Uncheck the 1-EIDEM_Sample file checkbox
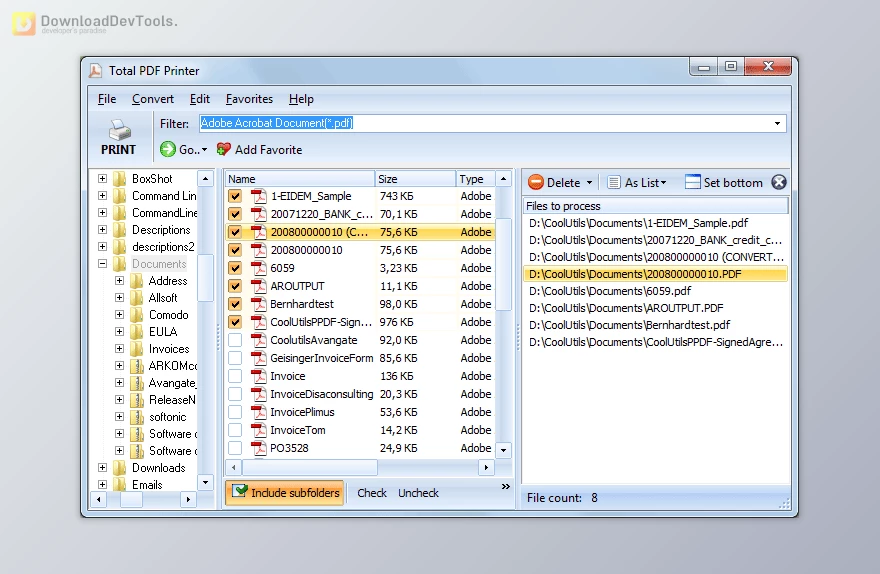 [235, 196]
